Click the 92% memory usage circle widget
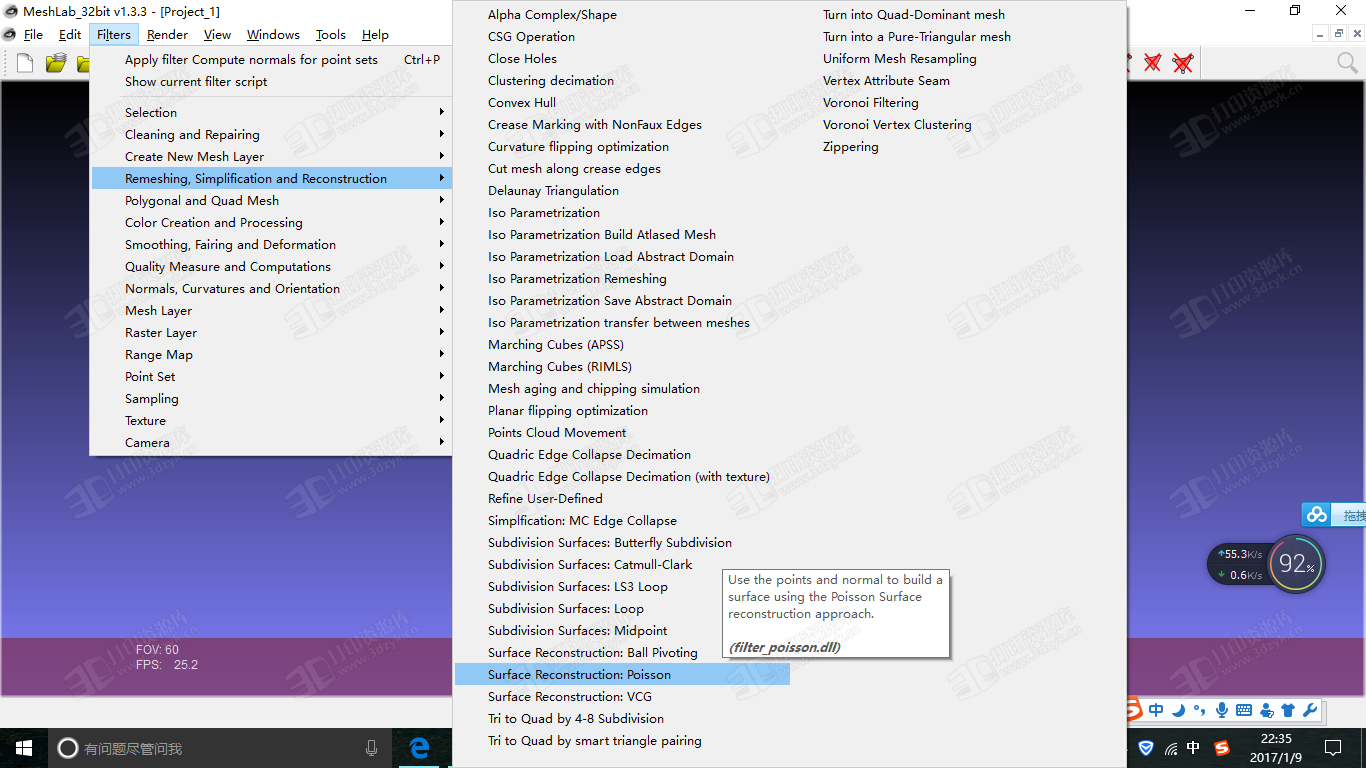The image size is (1366, 768). click(x=1297, y=564)
